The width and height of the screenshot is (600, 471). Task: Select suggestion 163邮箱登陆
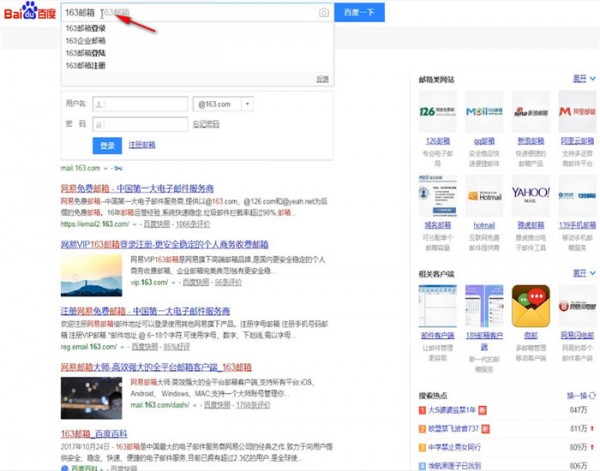coord(85,53)
